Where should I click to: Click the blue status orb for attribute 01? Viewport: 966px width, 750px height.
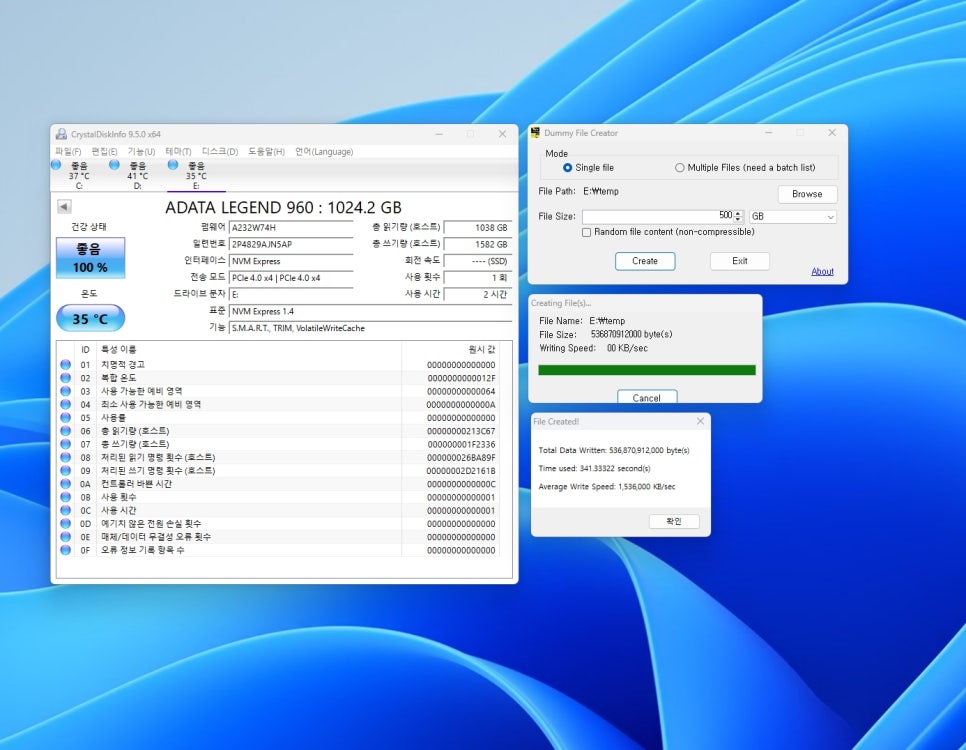[x=66, y=365]
